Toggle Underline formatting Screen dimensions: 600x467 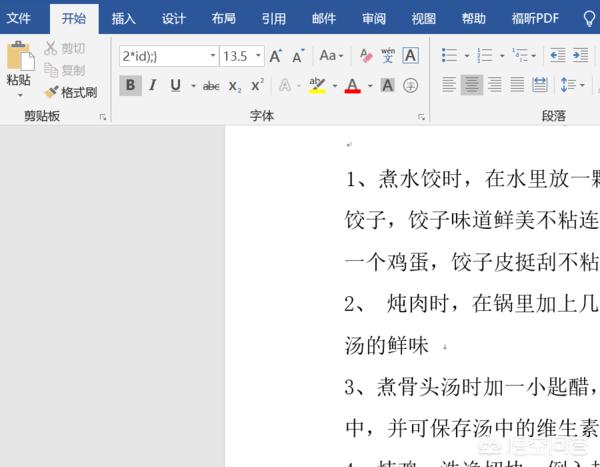(176, 85)
